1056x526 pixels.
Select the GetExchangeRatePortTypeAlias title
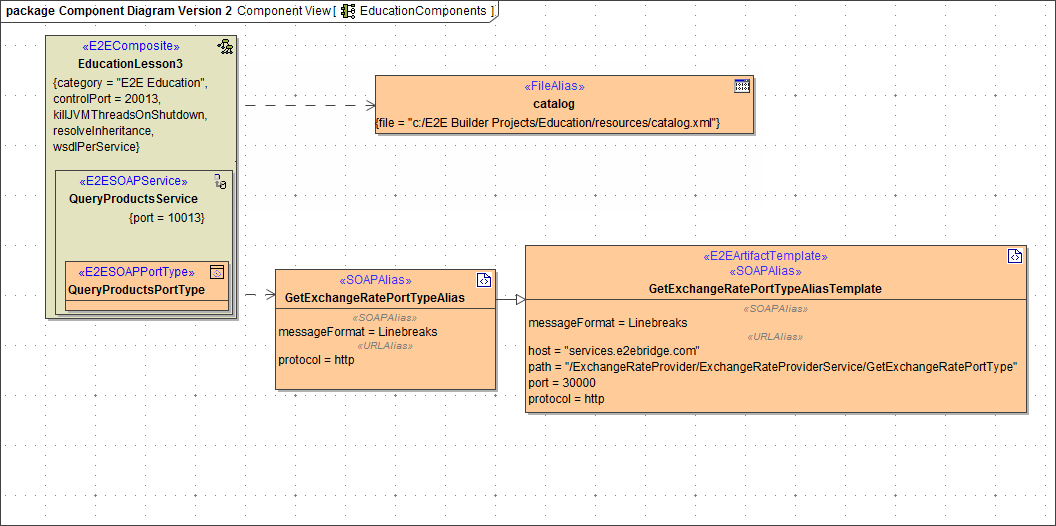click(x=375, y=297)
